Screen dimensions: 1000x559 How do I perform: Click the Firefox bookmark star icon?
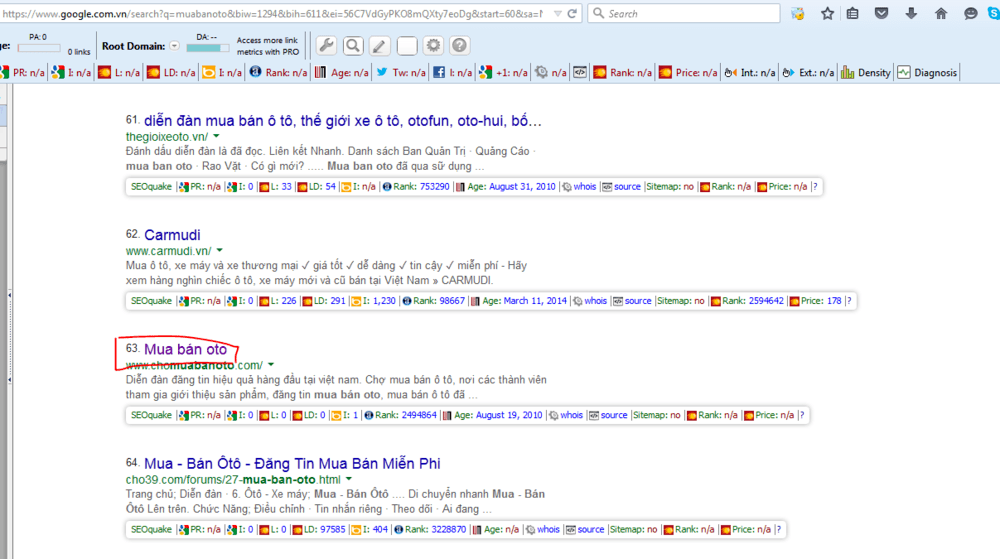(827, 13)
